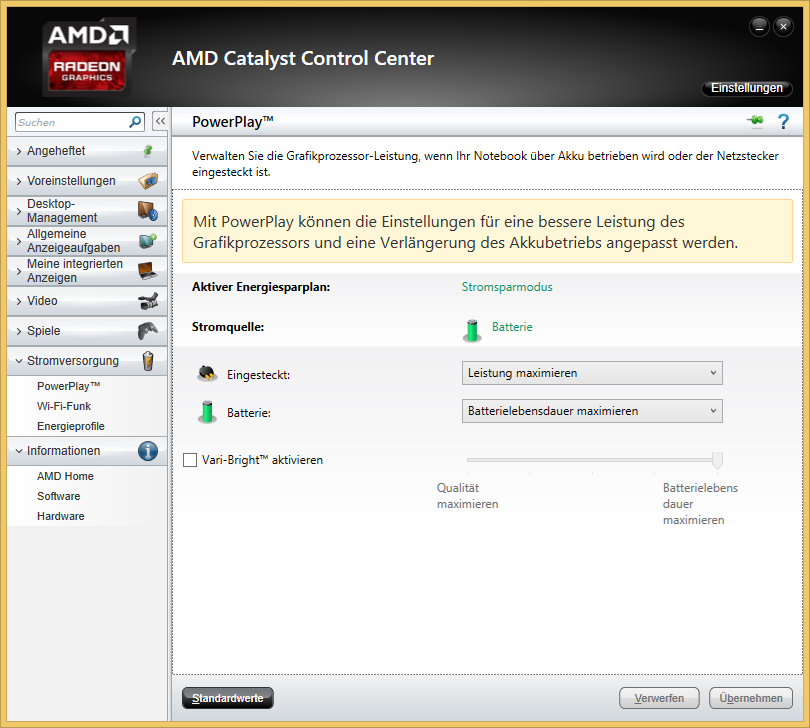The image size is (810, 728).
Task: Open the Energieprofile page
Action: tap(70, 426)
